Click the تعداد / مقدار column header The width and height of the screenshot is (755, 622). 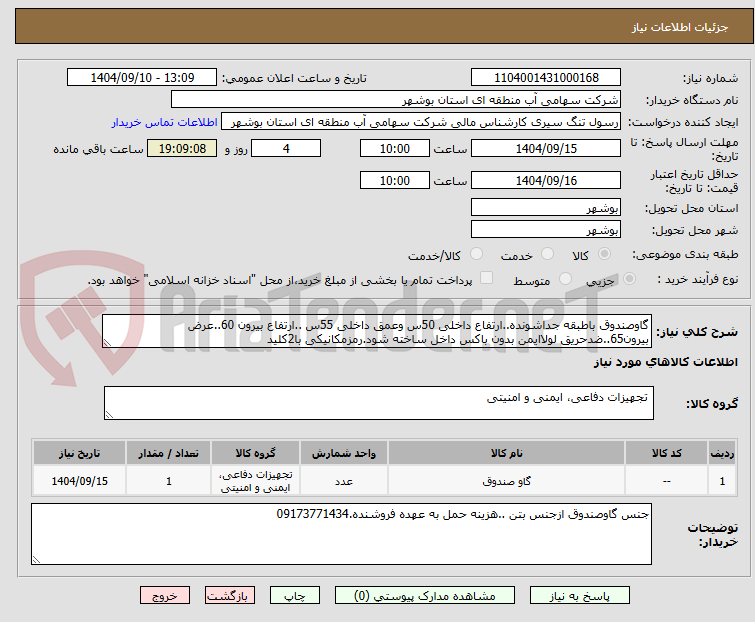169,453
